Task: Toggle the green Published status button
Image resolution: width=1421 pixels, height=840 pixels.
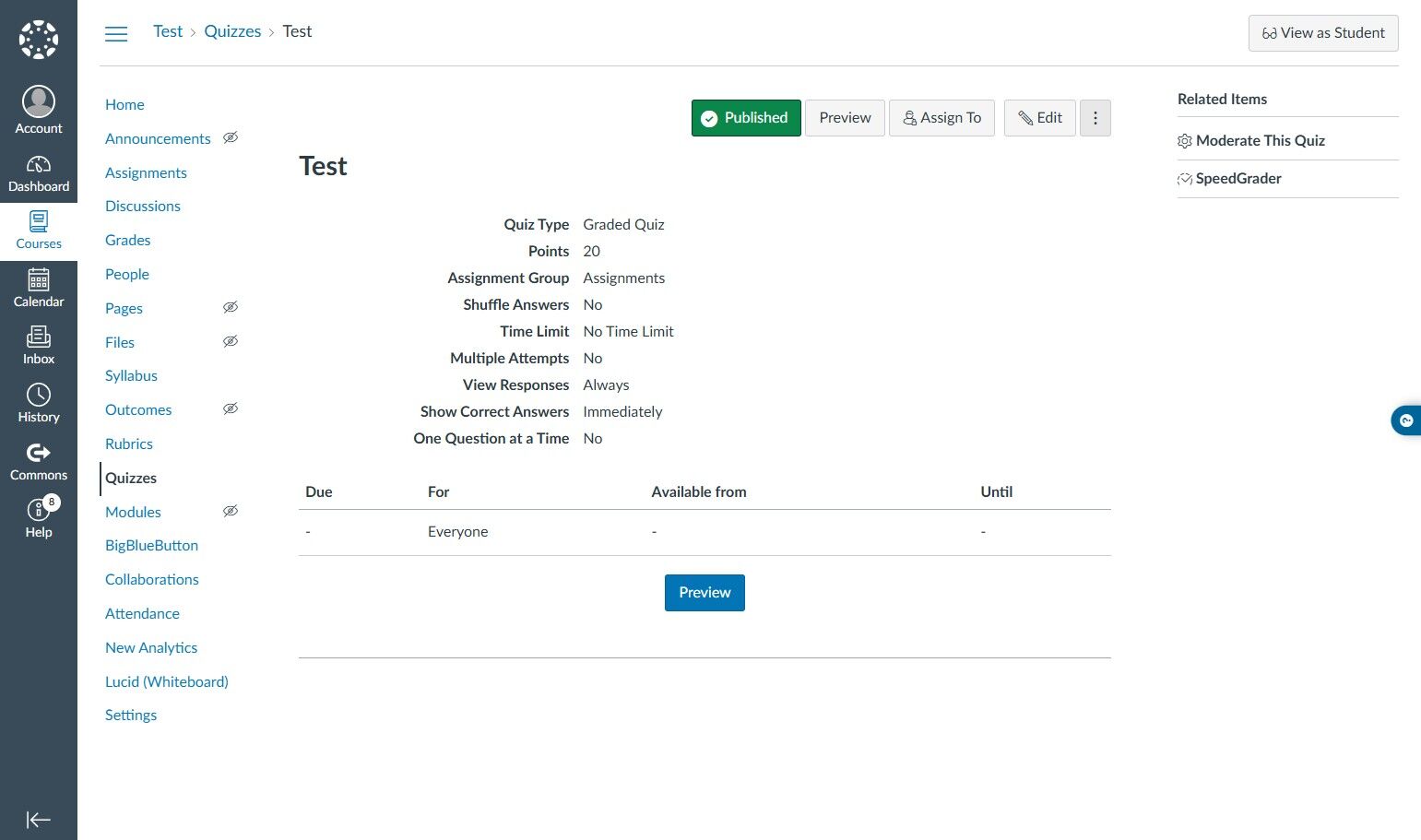Action: (x=746, y=118)
